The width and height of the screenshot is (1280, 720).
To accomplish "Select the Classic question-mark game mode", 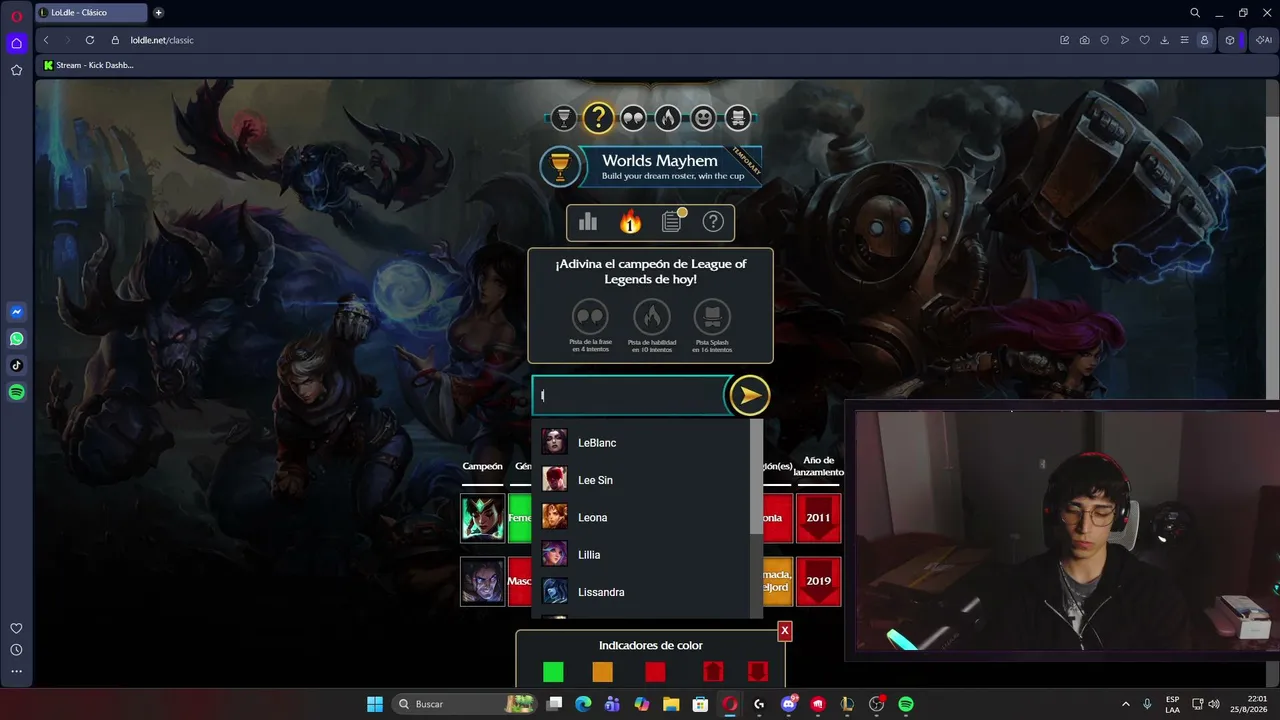I will click(x=598, y=118).
